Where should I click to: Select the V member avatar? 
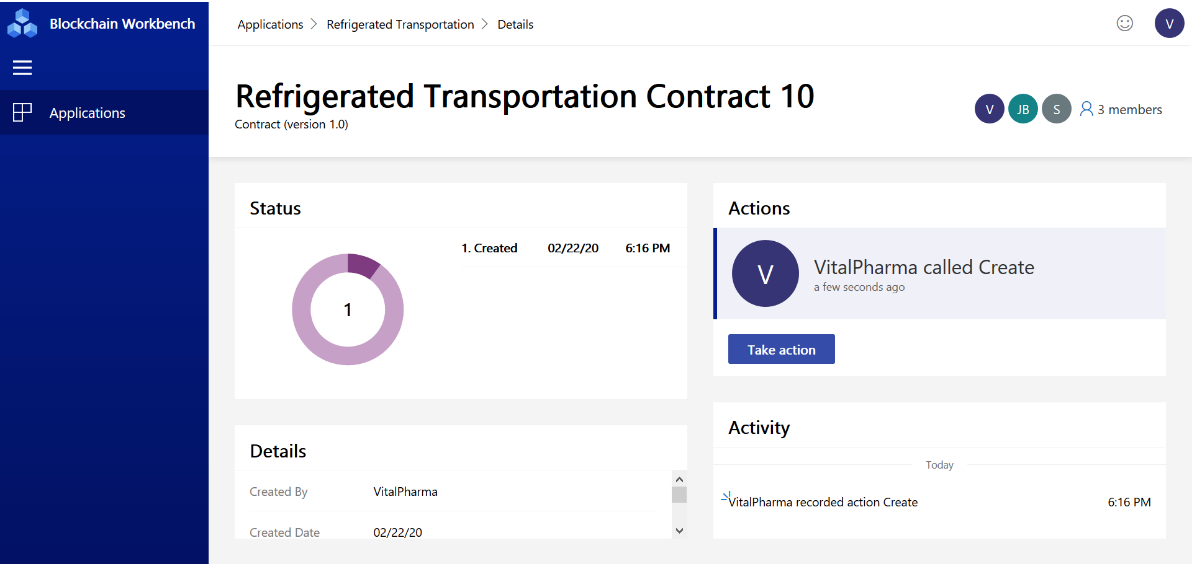pyautogui.click(x=989, y=109)
